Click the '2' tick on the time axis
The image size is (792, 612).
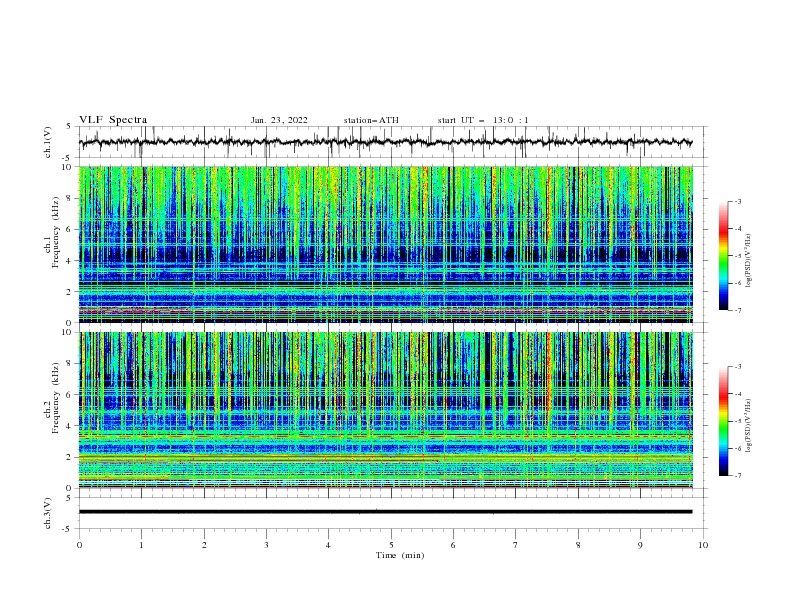[204, 545]
